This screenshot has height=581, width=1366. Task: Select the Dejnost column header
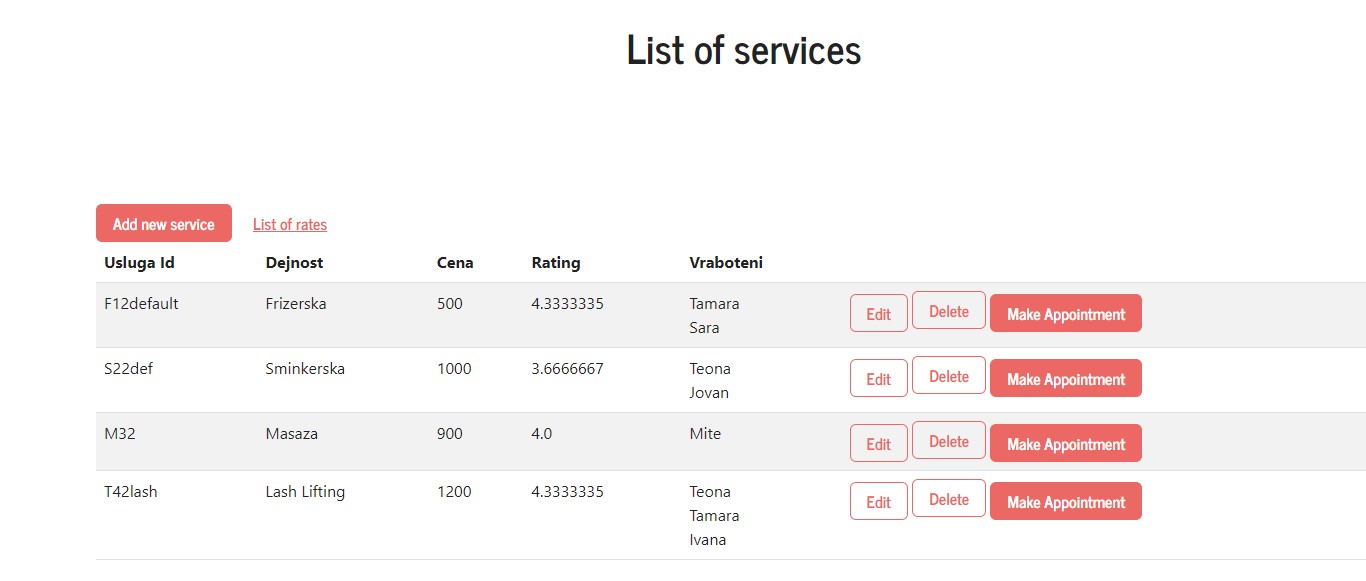(x=294, y=263)
